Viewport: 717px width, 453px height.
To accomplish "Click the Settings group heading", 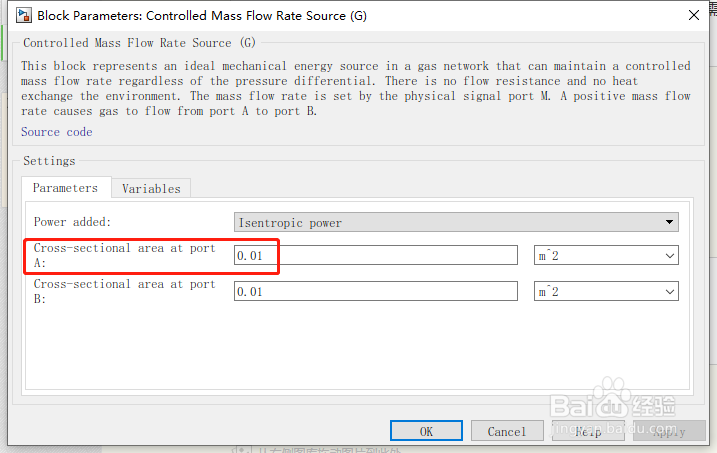I will coord(49,161).
